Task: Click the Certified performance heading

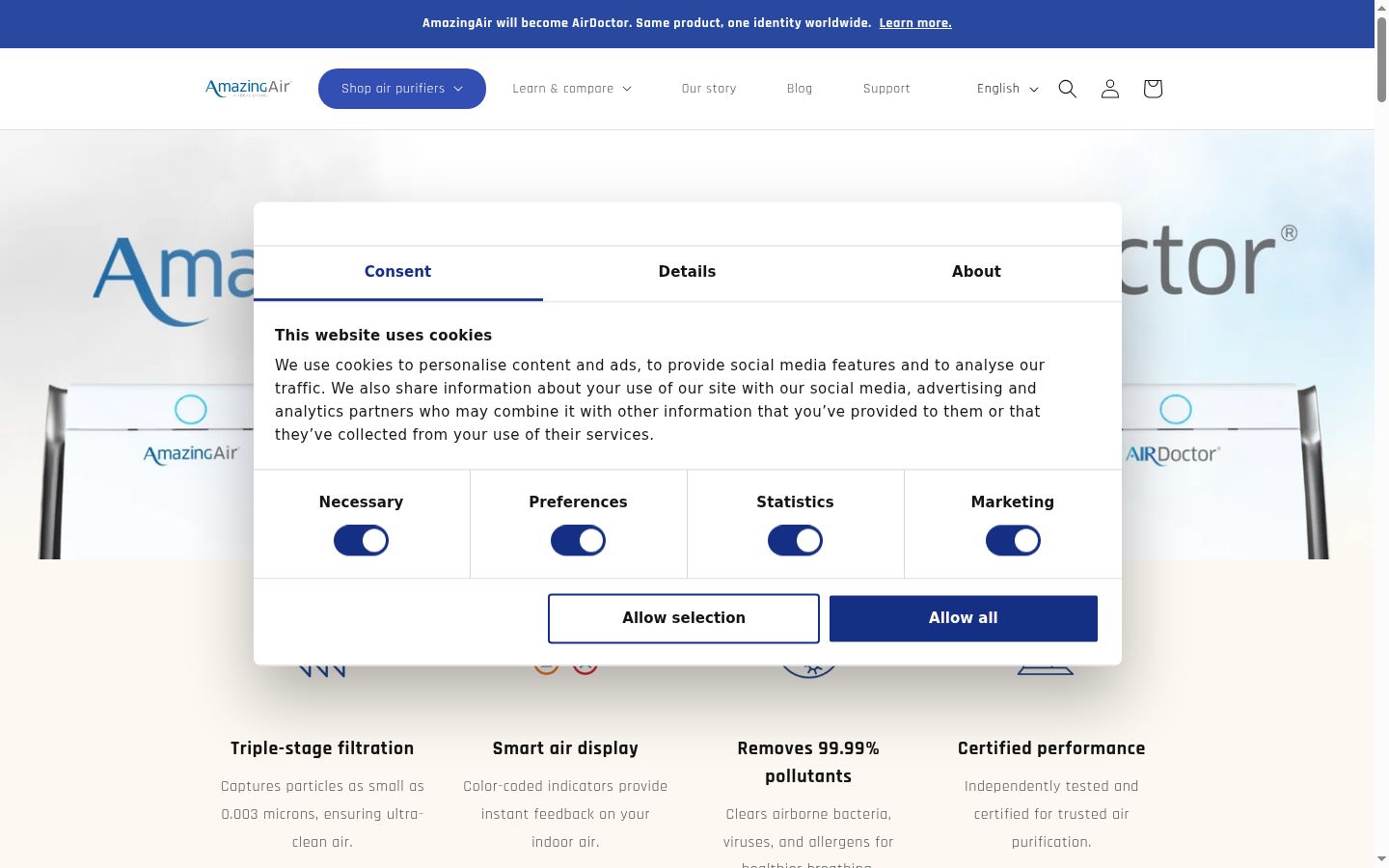Action: tap(1051, 748)
